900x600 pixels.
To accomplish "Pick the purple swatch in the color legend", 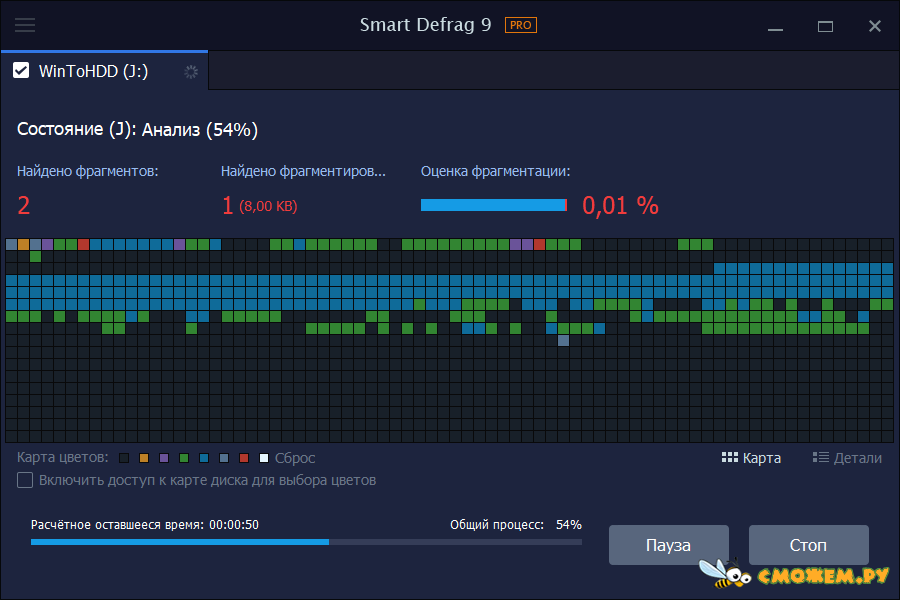I will coord(164,458).
